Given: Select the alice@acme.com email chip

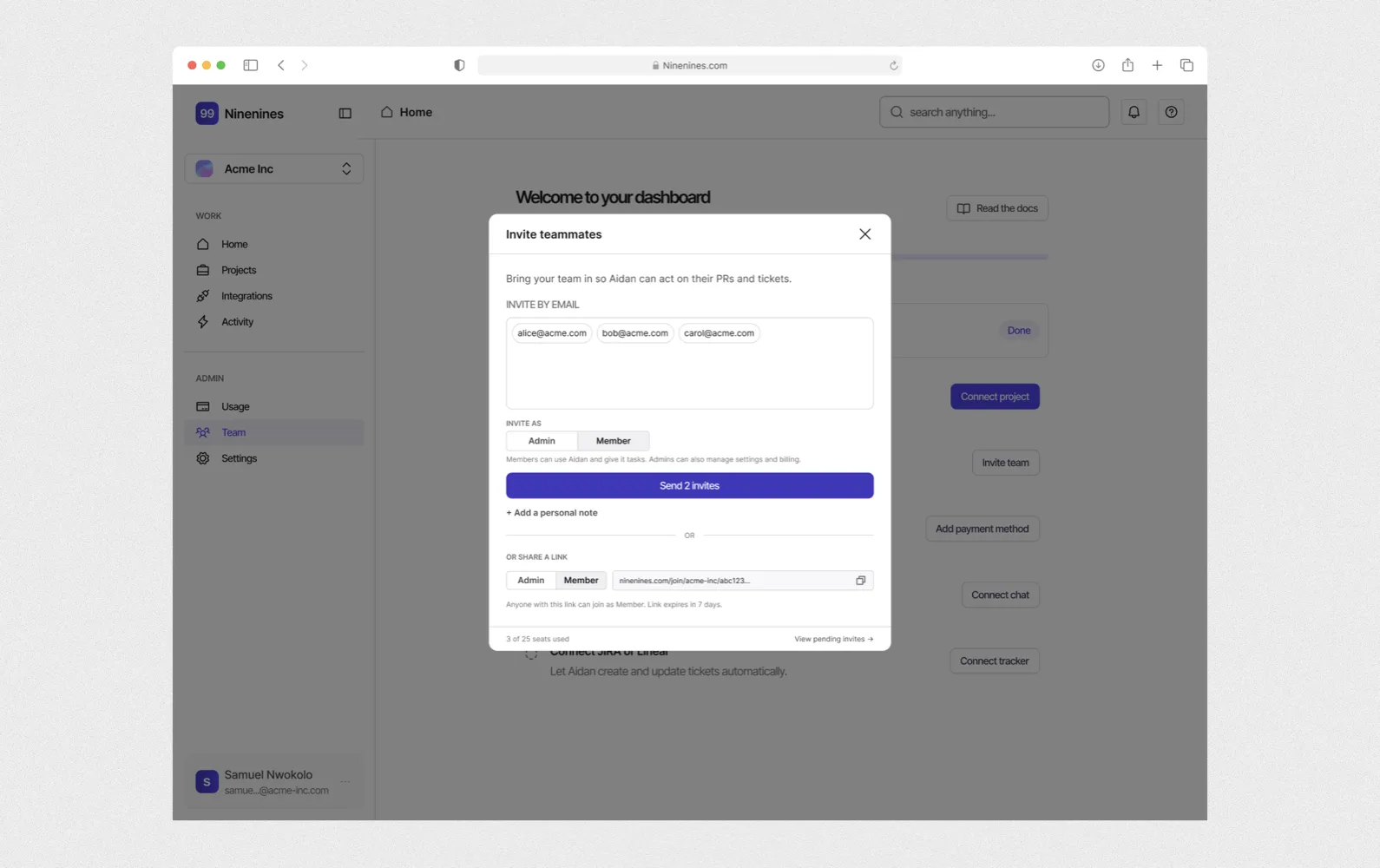Looking at the screenshot, I should click(x=552, y=333).
